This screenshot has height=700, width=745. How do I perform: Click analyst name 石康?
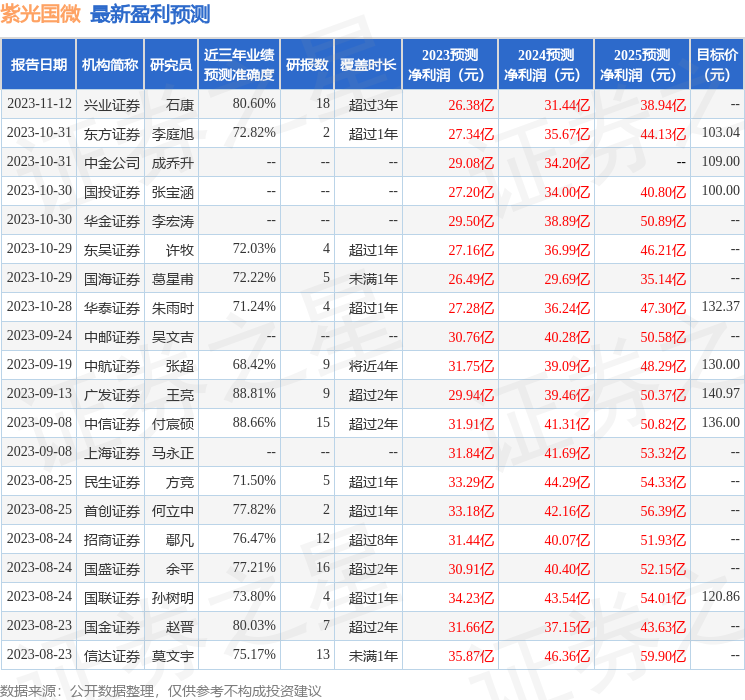click(180, 105)
